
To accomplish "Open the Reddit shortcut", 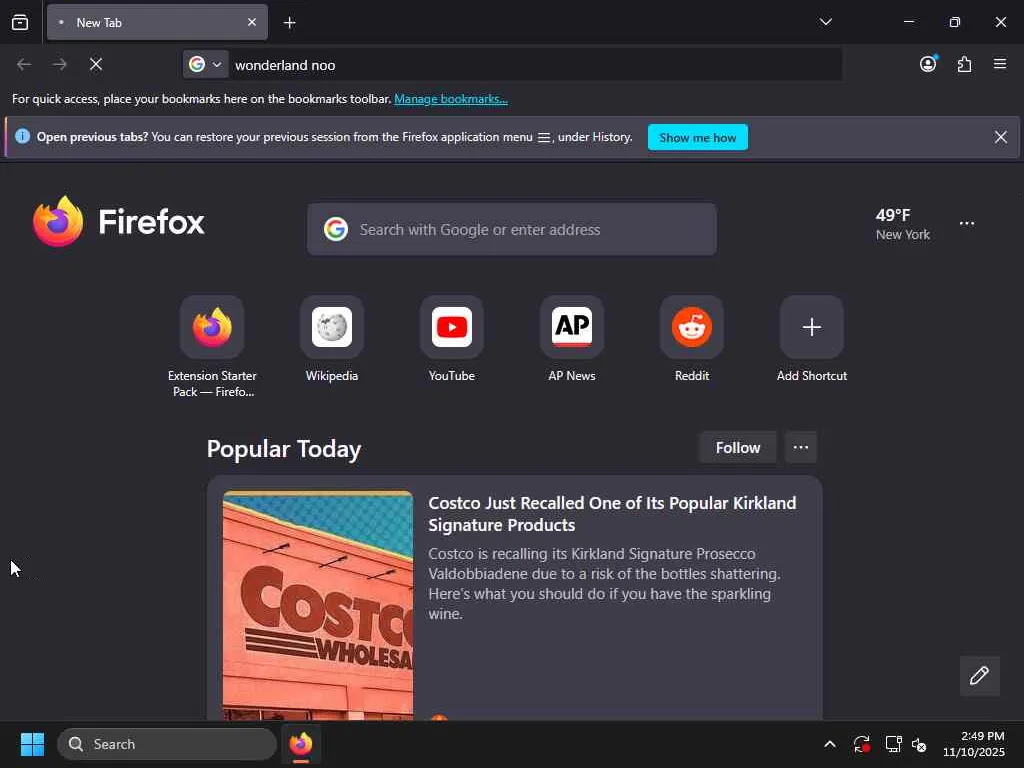I will pos(692,340).
